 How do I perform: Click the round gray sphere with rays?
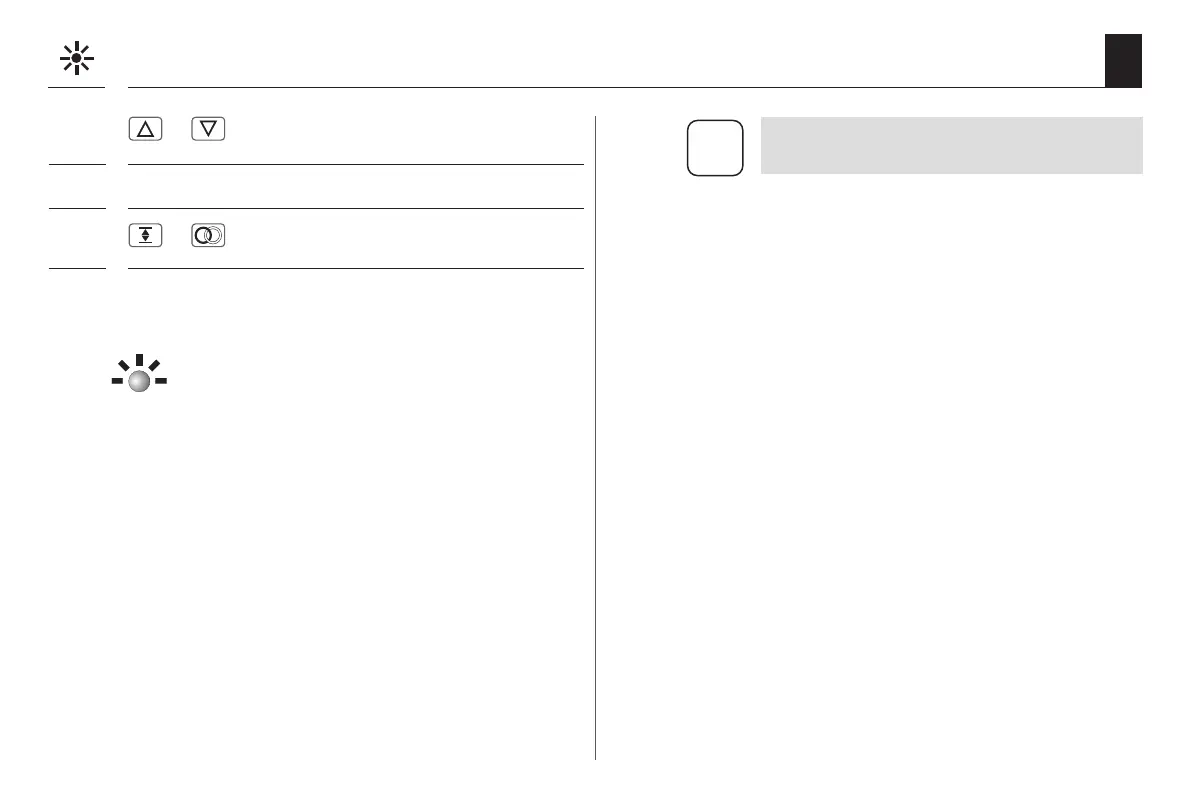[139, 380]
